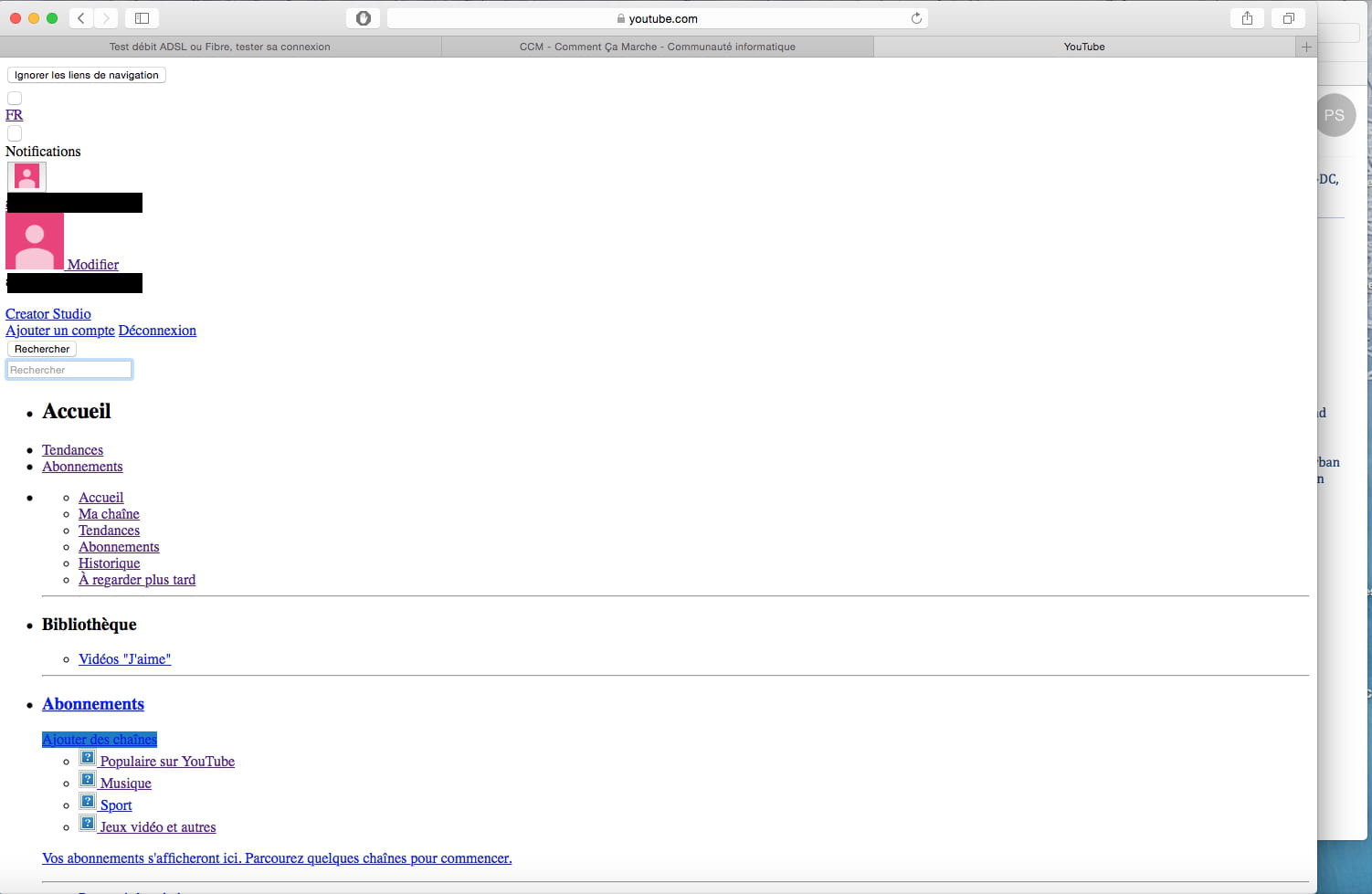Screen dimensions: 1372x894
Task: Click Vos abonnements s'afficheront ici link
Action: (x=277, y=858)
